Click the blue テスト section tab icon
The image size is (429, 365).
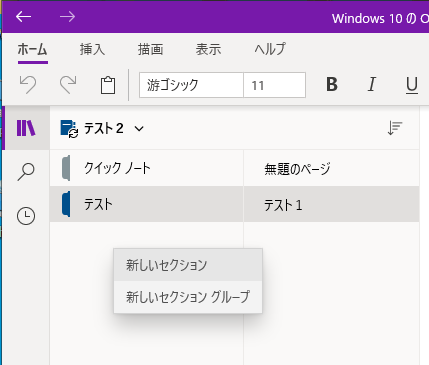pos(66,204)
